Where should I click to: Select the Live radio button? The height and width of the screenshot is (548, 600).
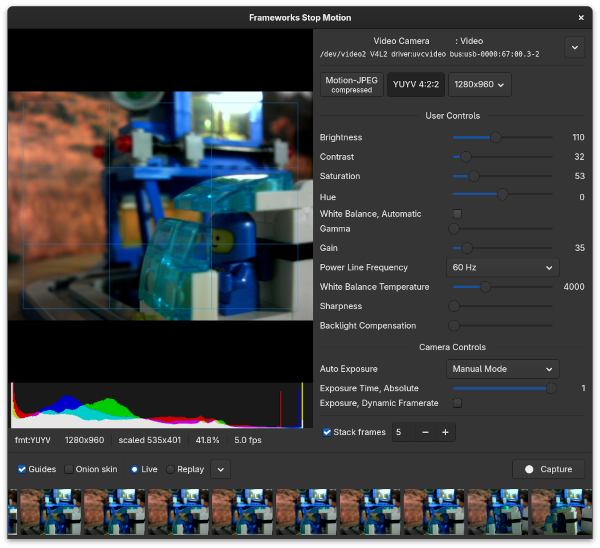click(x=134, y=469)
